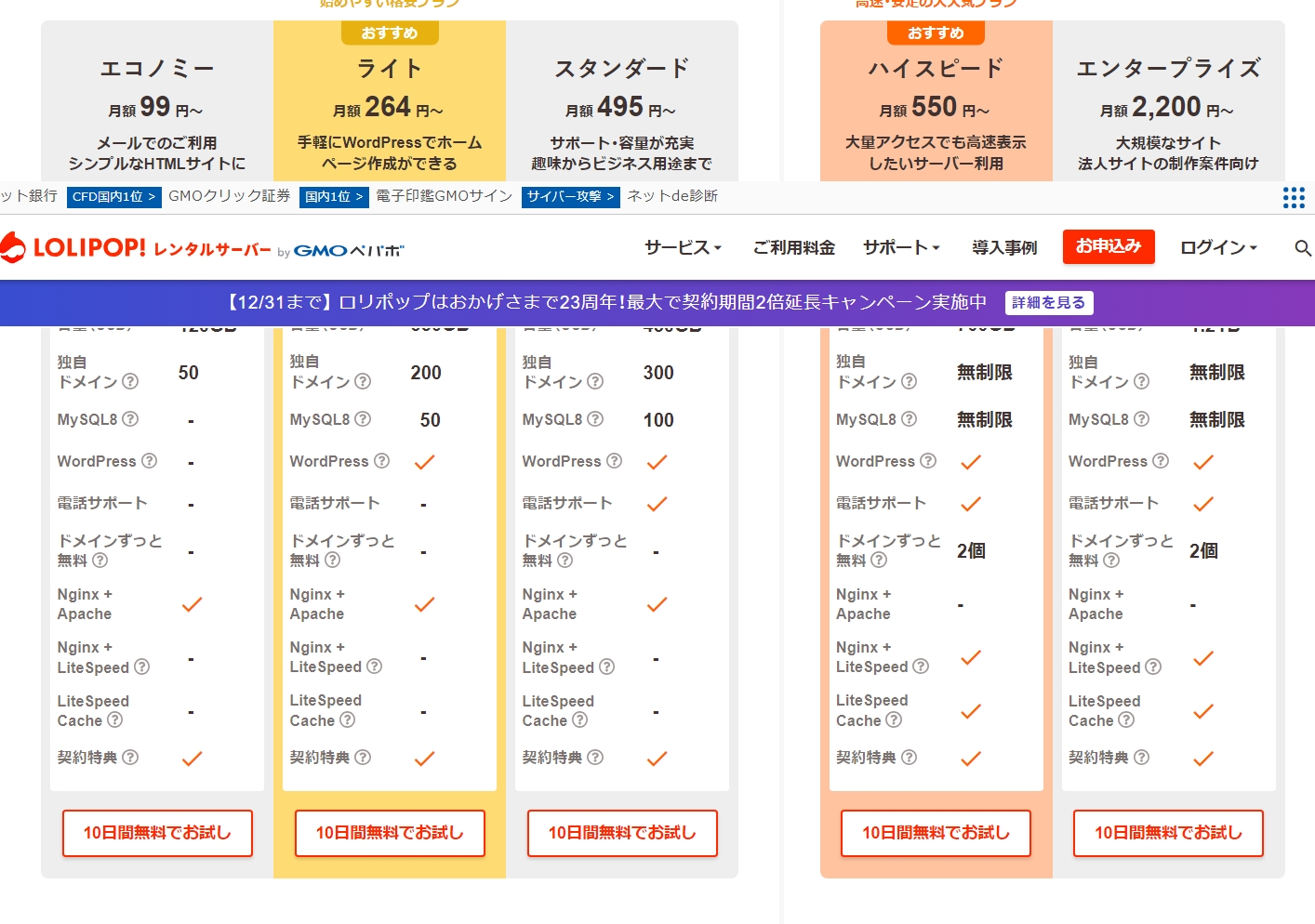Expand the サービス dropdown menu
The width and height of the screenshot is (1315, 924).
[683, 247]
